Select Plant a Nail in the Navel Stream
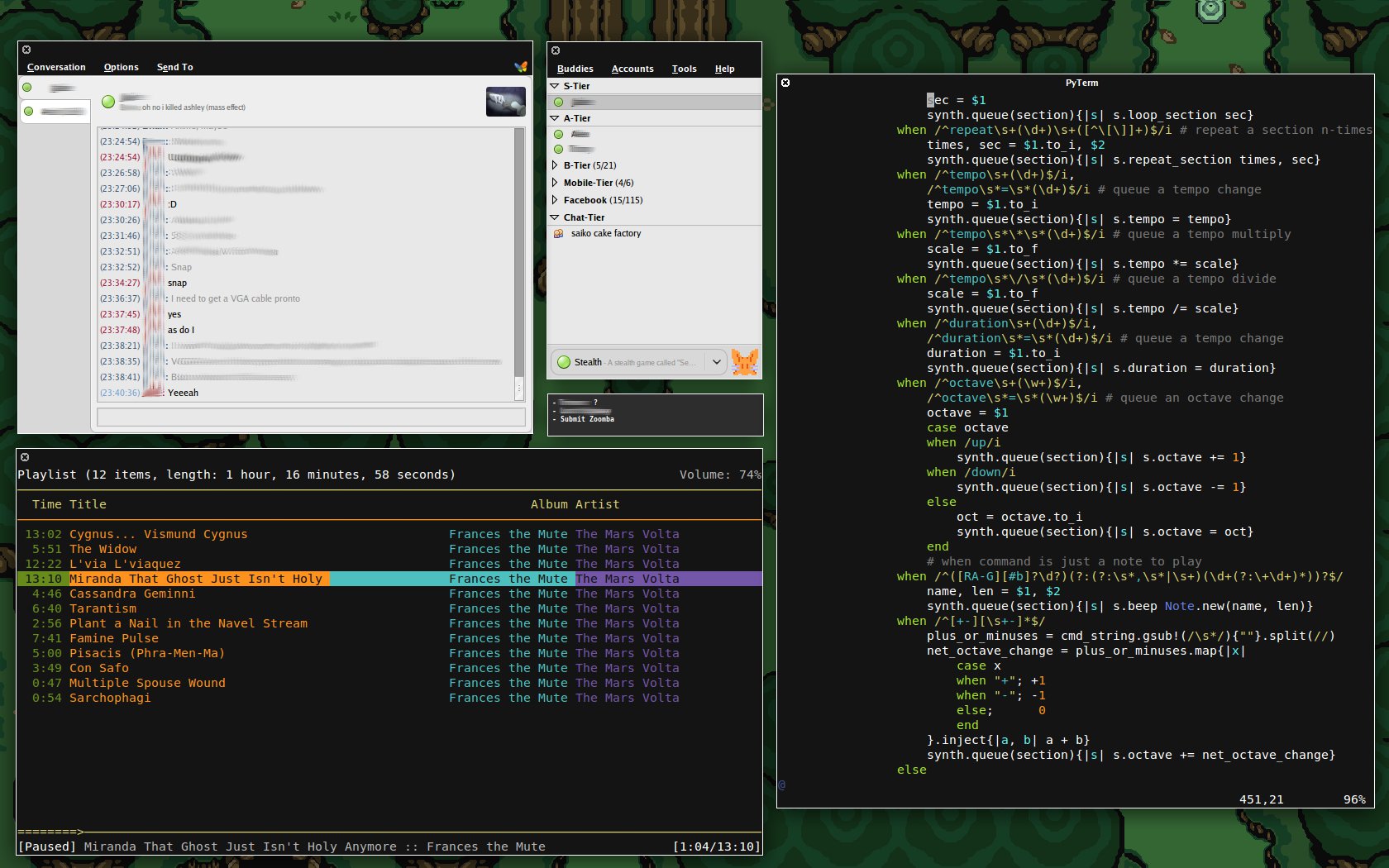Screen dimensions: 1389x868 click(x=389, y=624)
